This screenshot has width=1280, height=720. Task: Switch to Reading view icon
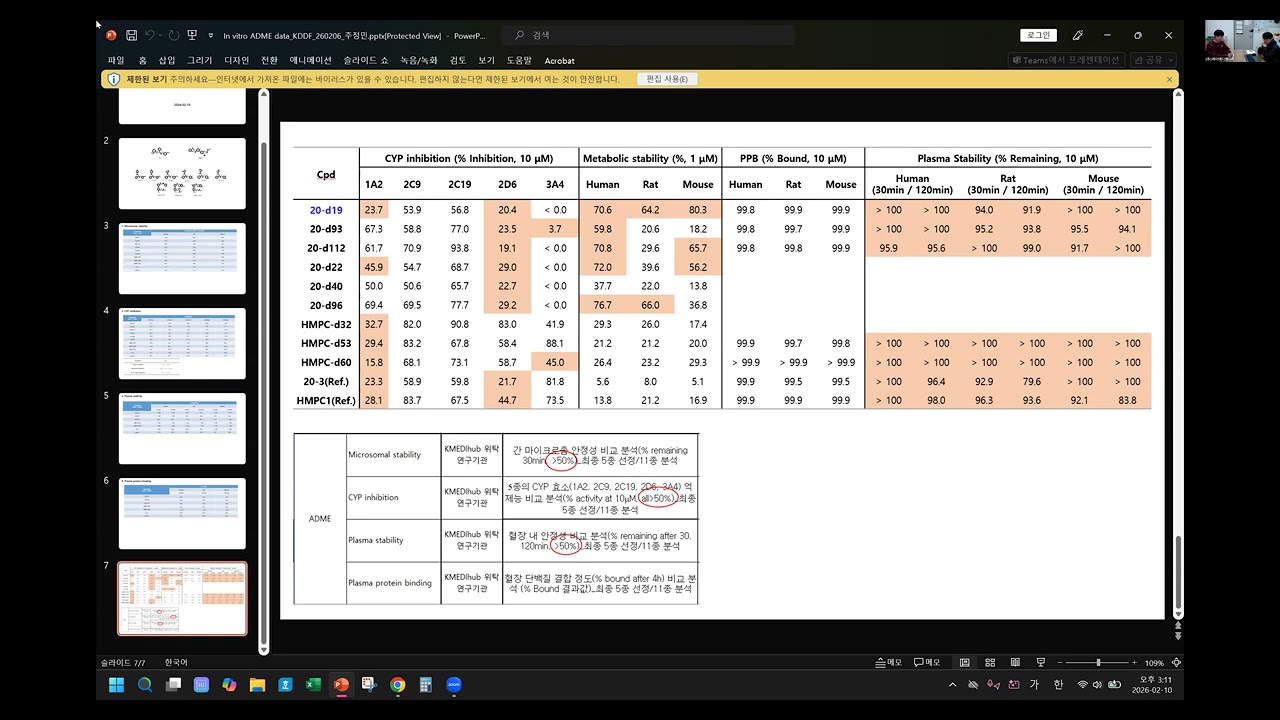tap(1015, 662)
